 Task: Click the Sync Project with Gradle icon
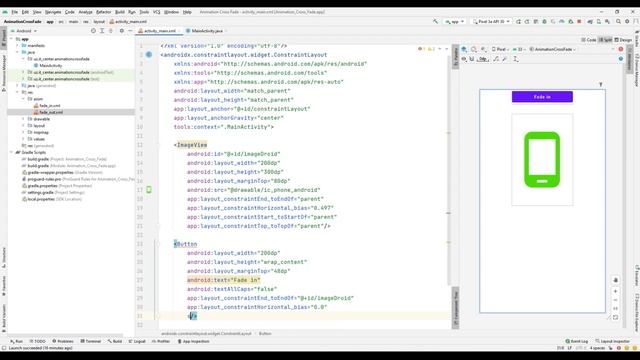coord(590,21)
